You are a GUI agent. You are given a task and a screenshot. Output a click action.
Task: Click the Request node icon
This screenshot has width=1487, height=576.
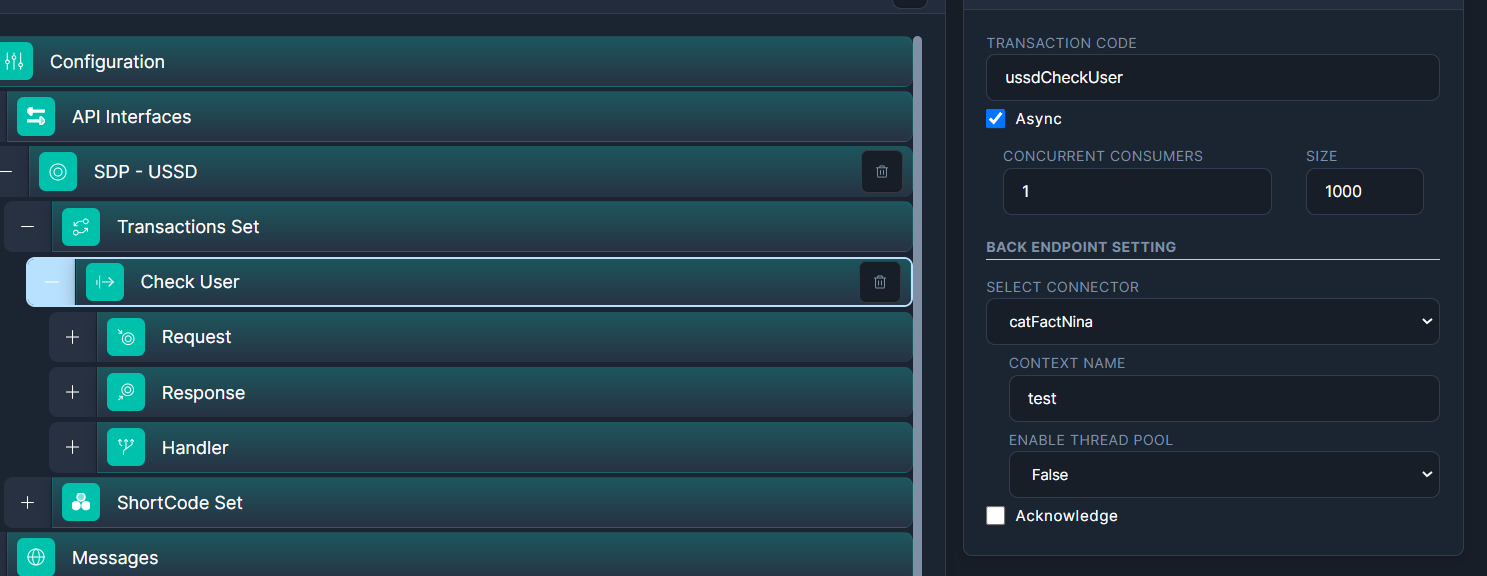pos(127,337)
